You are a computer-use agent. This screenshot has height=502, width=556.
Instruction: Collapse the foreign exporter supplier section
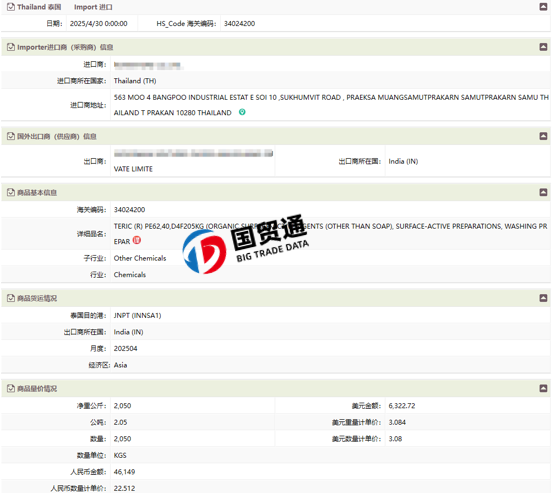(x=543, y=136)
